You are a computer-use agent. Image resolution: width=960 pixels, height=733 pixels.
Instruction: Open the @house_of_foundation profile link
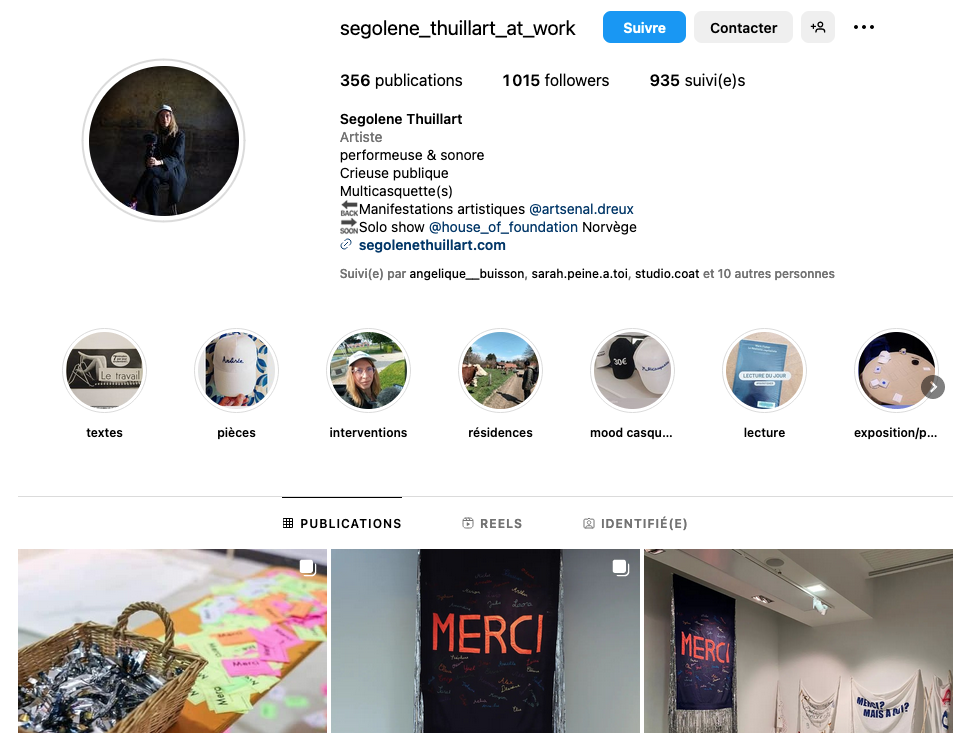pyautogui.click(x=503, y=227)
